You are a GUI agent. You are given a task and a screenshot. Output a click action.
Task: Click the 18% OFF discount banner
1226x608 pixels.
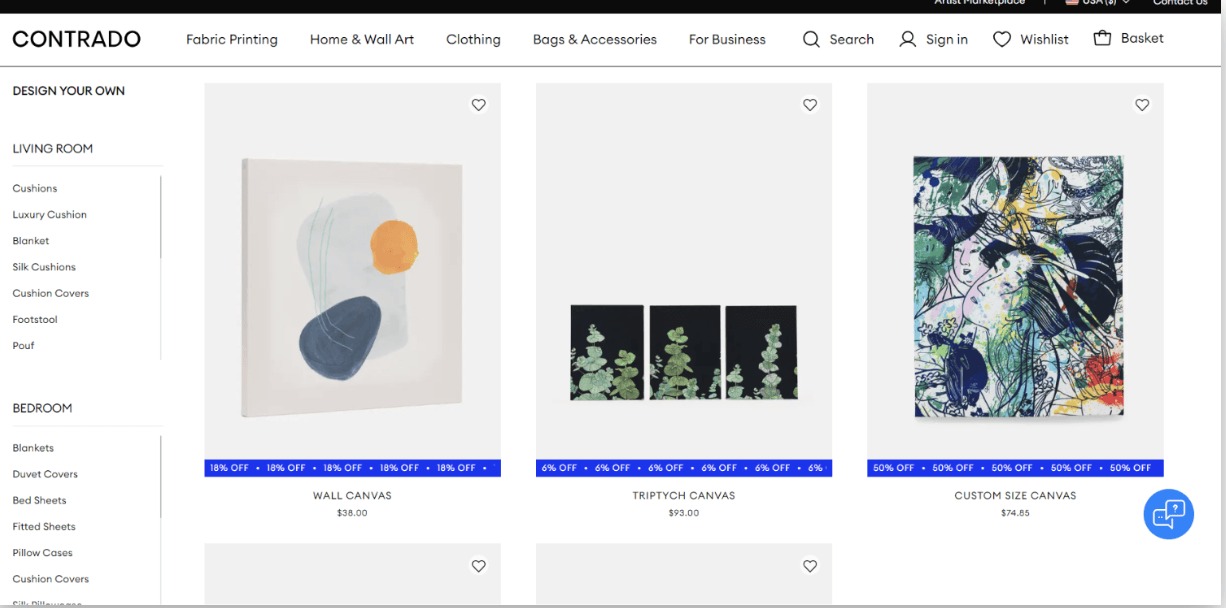352,468
